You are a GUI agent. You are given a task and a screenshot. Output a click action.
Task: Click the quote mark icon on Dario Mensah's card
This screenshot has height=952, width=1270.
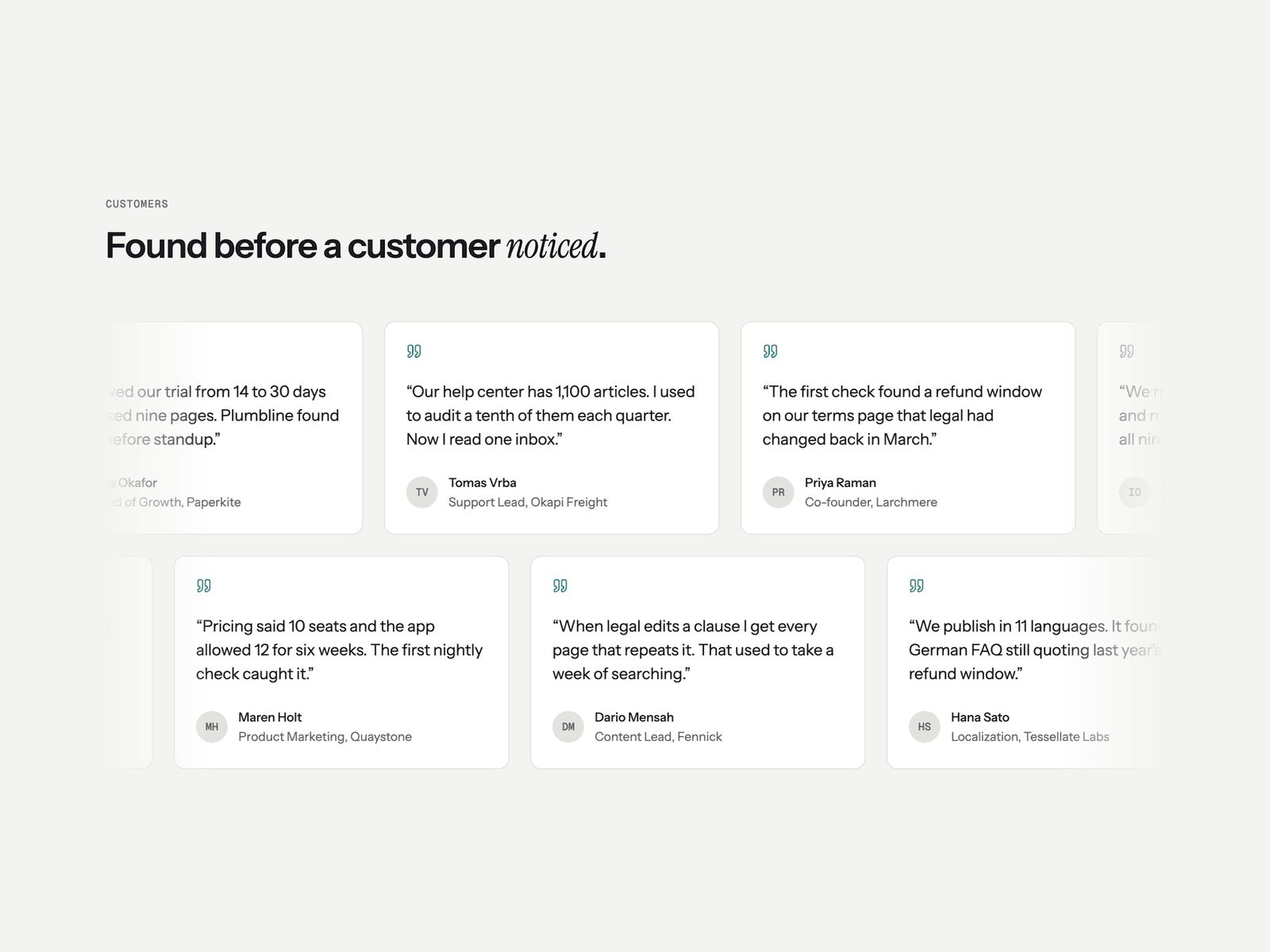click(x=560, y=585)
